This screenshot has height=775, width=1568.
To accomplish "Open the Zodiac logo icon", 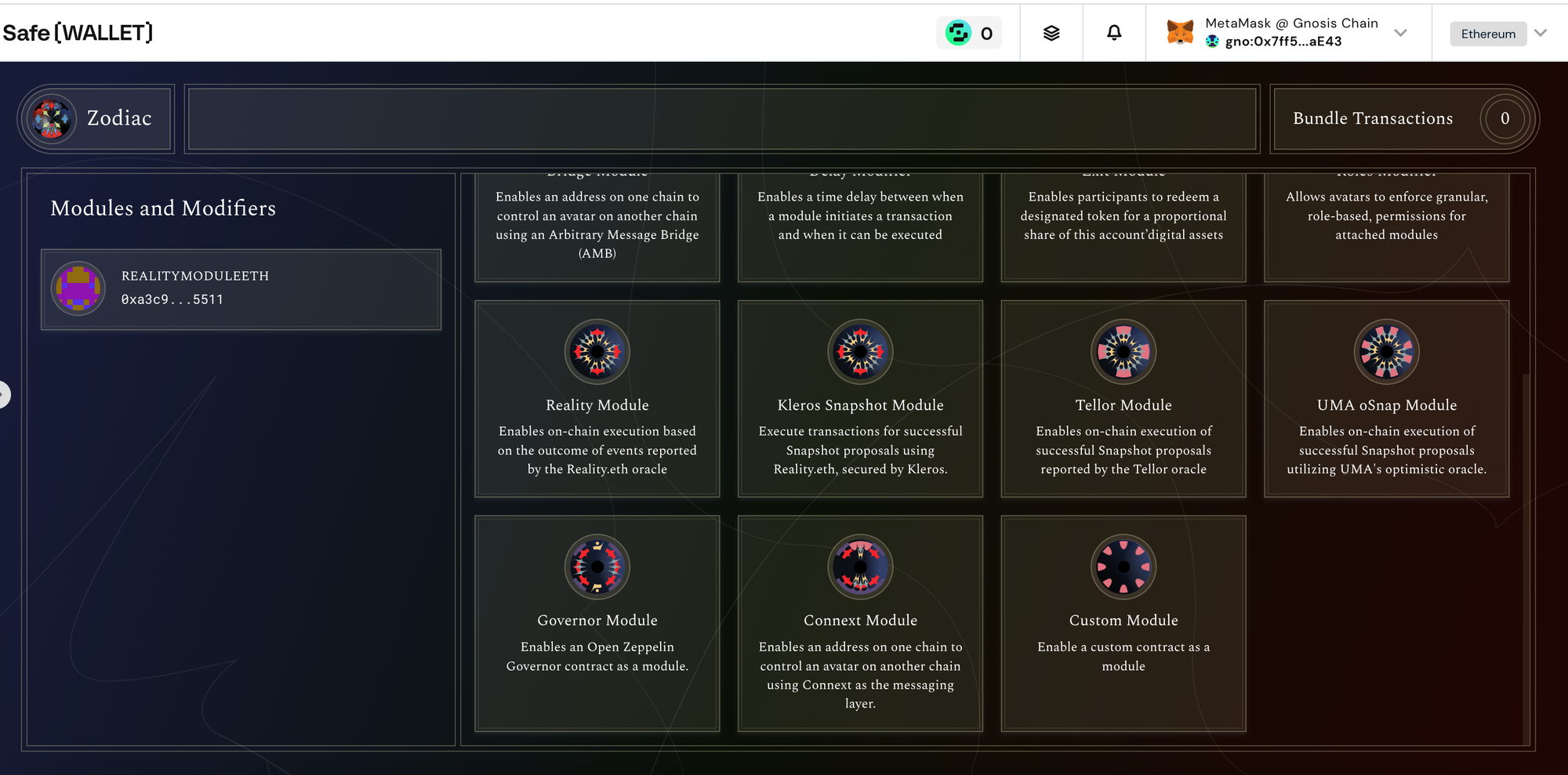I will pos(52,118).
